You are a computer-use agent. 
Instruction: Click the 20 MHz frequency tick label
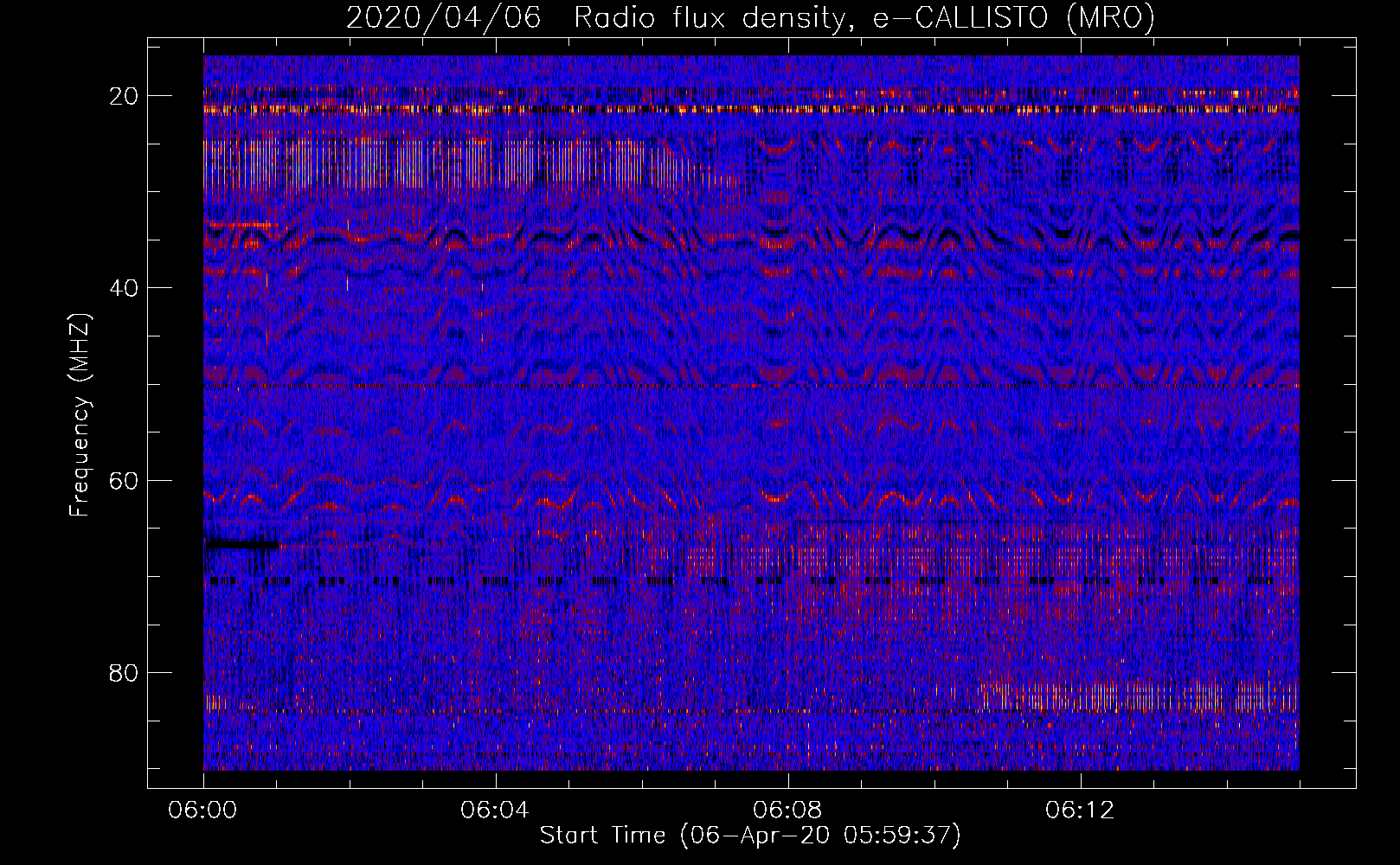click(x=125, y=96)
